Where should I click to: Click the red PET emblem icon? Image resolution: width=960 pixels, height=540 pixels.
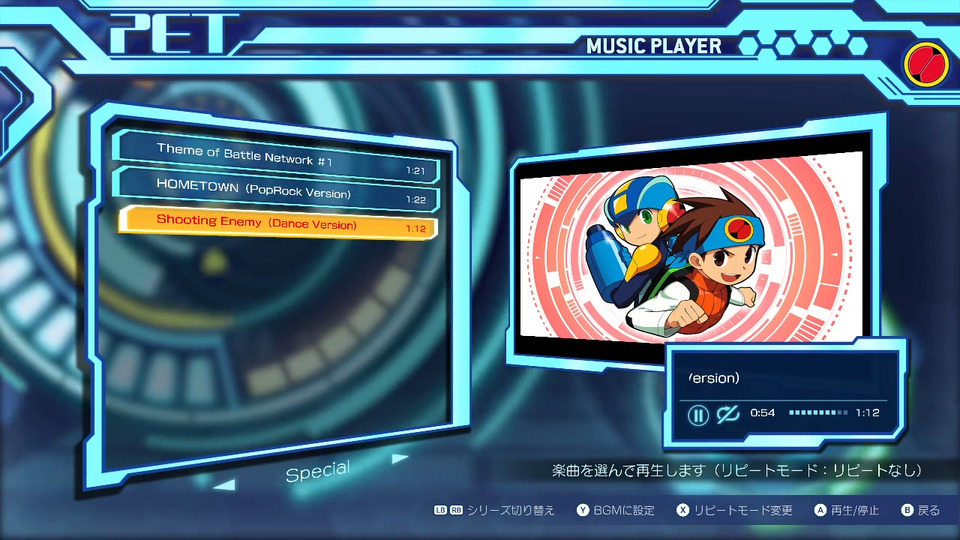pos(926,64)
